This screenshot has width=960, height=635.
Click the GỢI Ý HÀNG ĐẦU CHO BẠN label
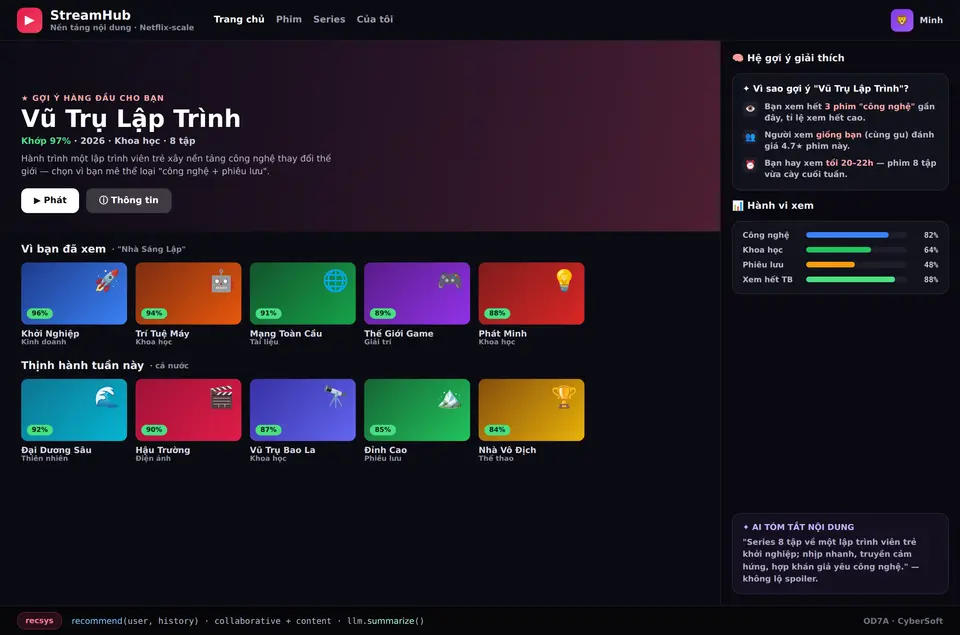pos(92,97)
